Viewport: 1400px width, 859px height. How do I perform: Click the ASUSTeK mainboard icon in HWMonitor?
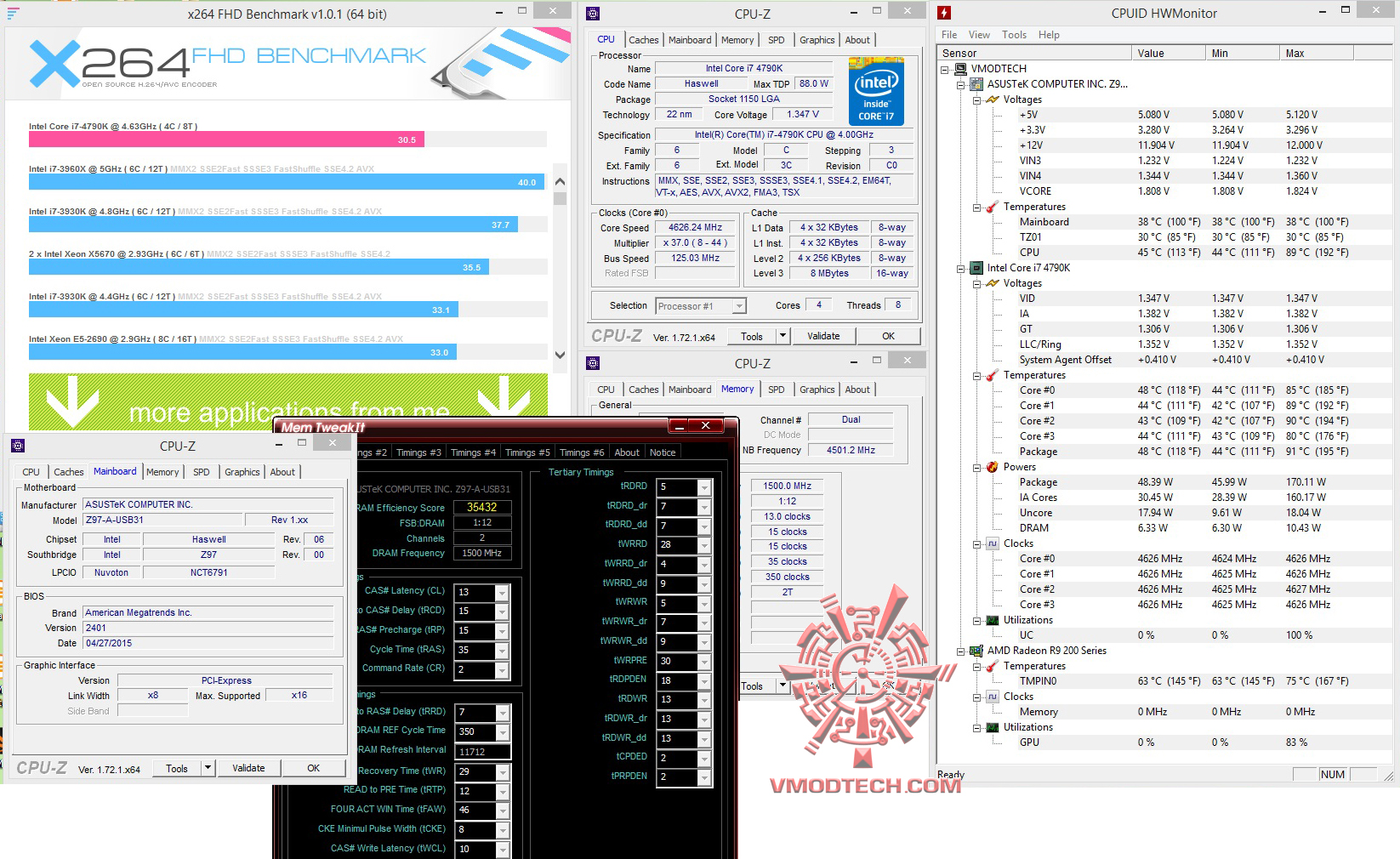click(976, 84)
